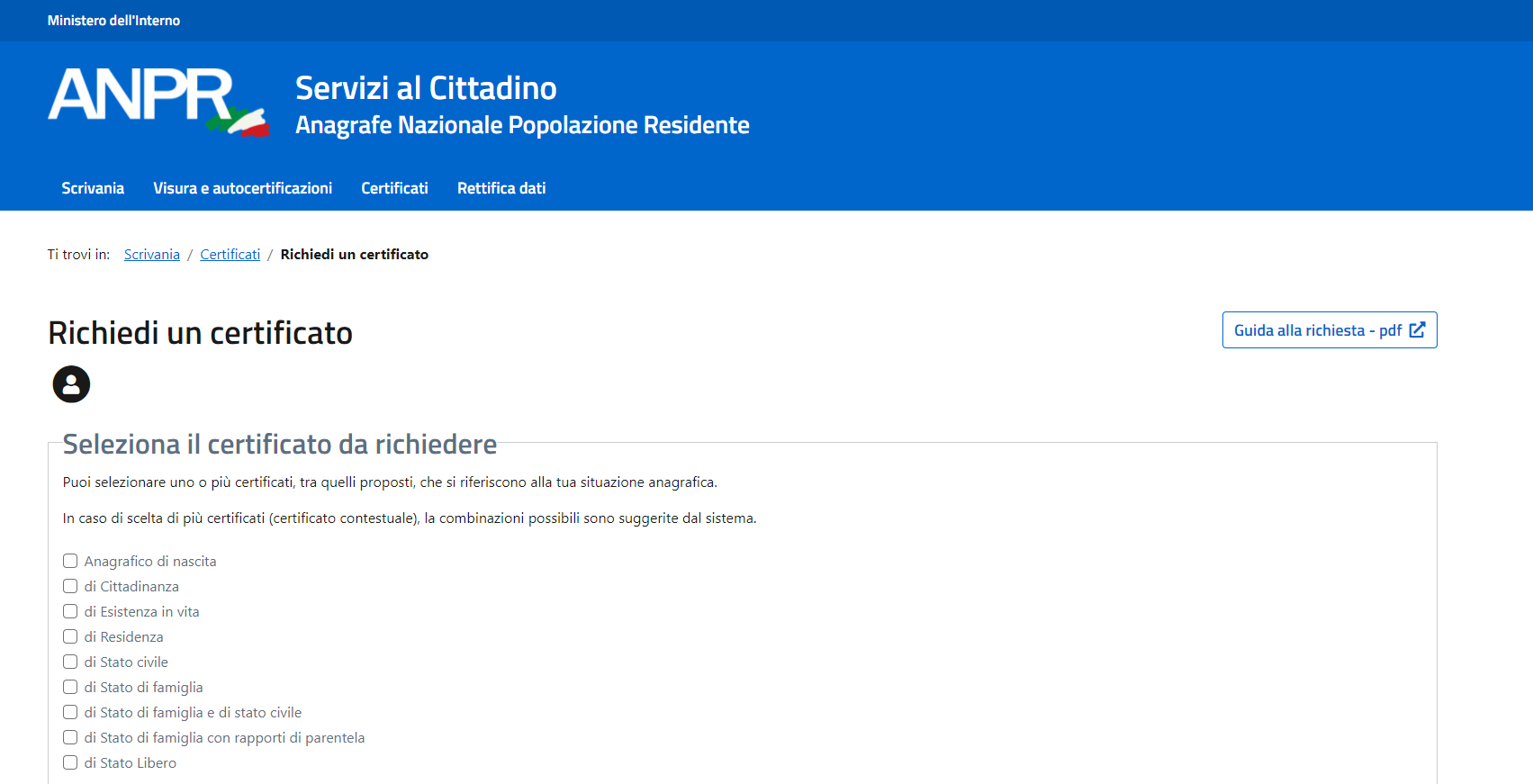Select Stato di famiglia e di stato civile
The width and height of the screenshot is (1533, 784).
tap(70, 712)
